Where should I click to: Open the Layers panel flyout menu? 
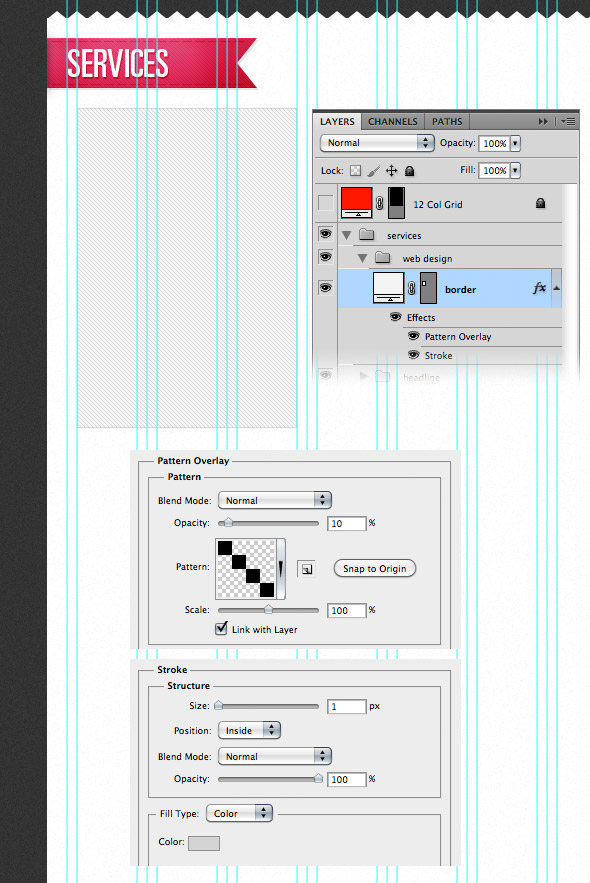[x=569, y=122]
